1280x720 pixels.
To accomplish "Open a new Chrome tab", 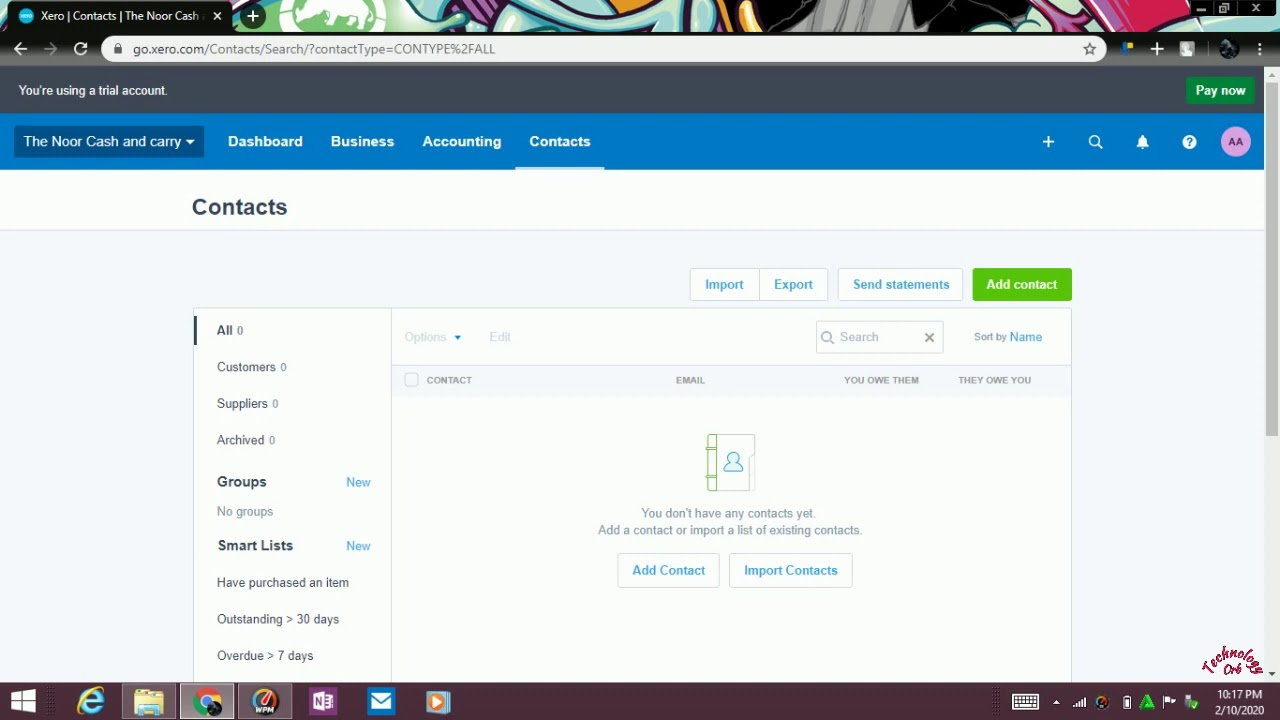I will point(253,16).
